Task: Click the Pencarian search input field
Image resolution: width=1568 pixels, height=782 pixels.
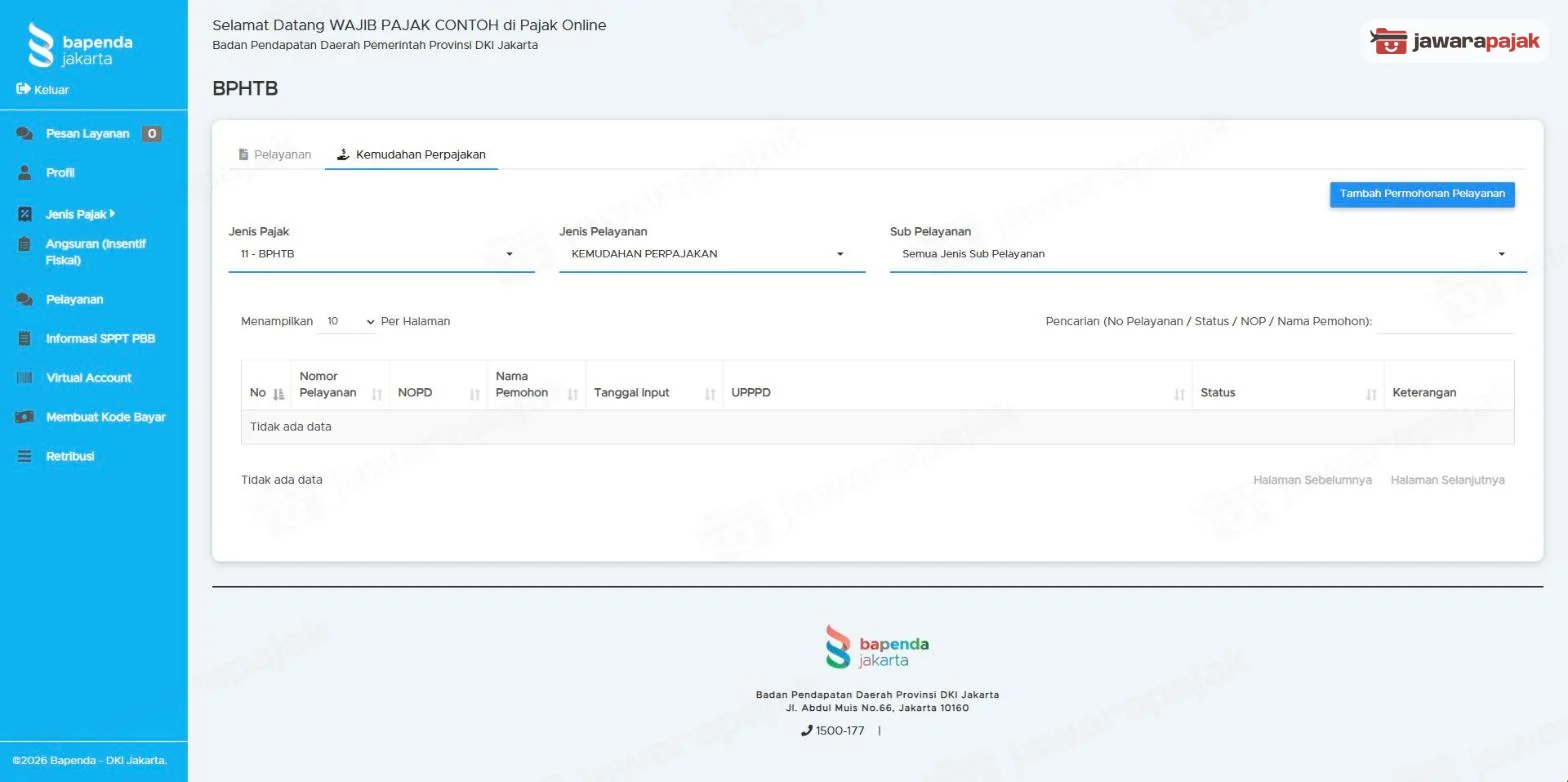Action: pos(1445,322)
